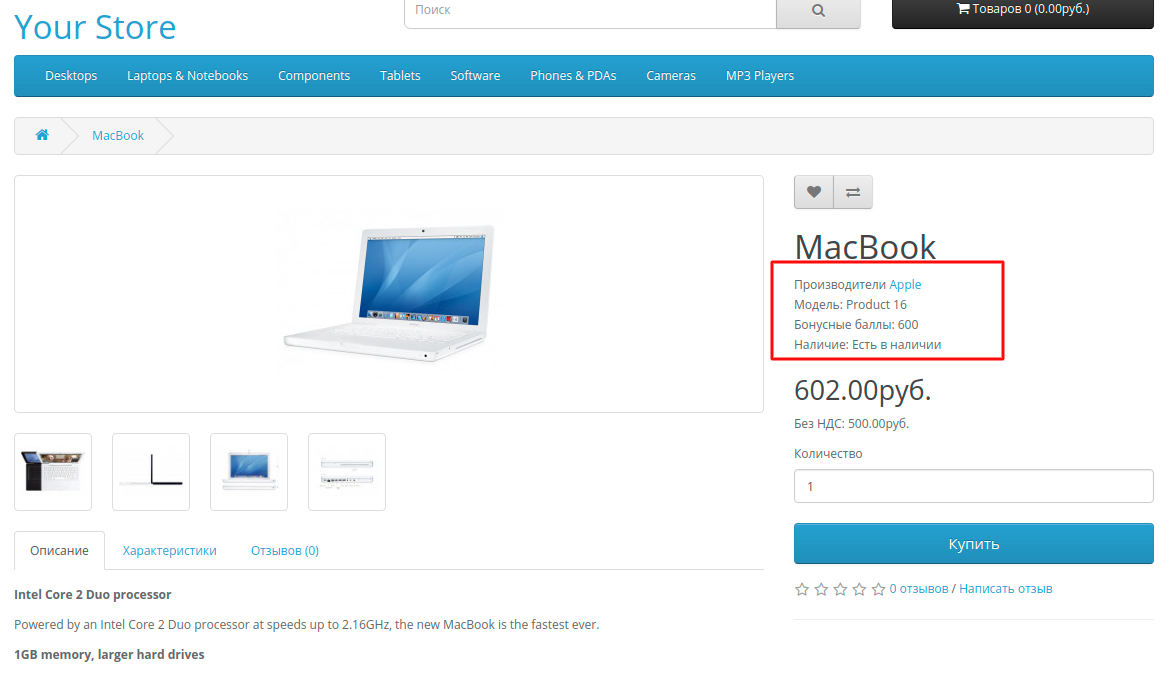1172x678 pixels.
Task: Select Desktops in the navigation bar
Action: pos(71,75)
